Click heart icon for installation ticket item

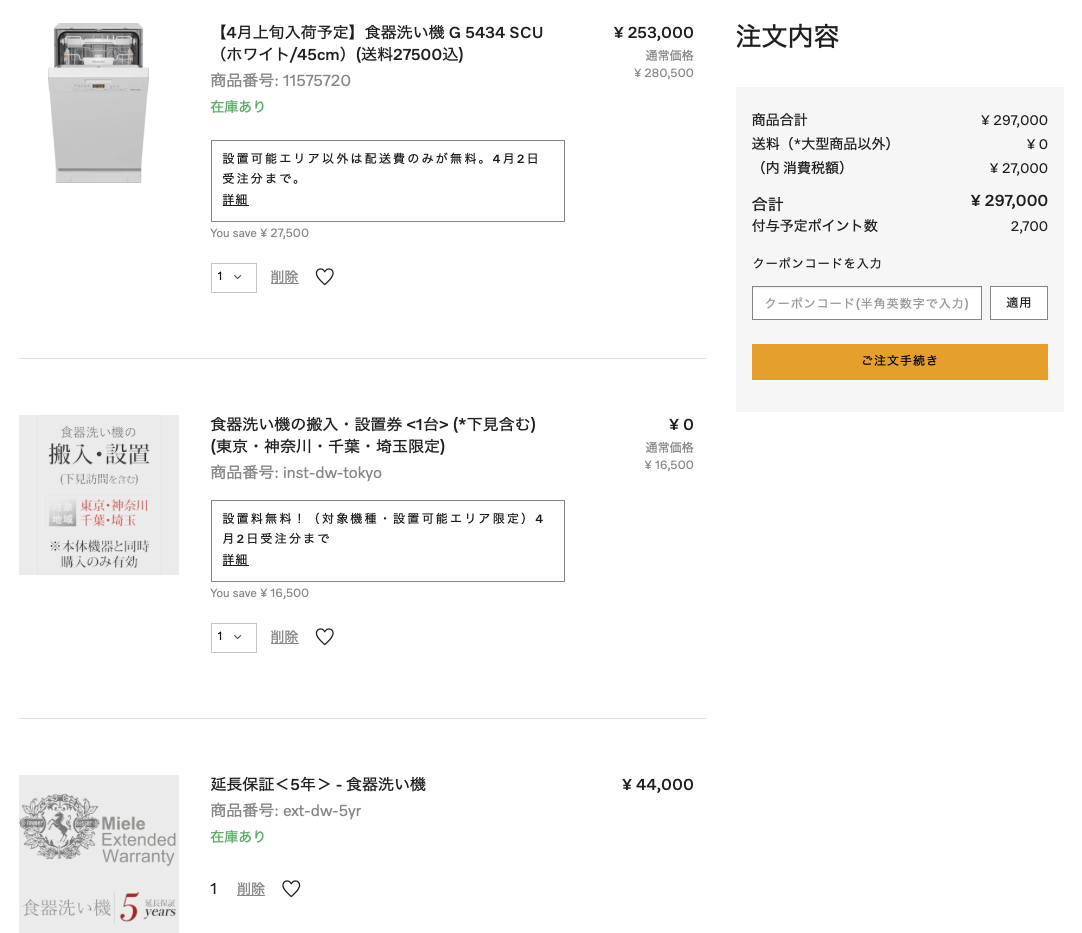pyautogui.click(x=324, y=637)
